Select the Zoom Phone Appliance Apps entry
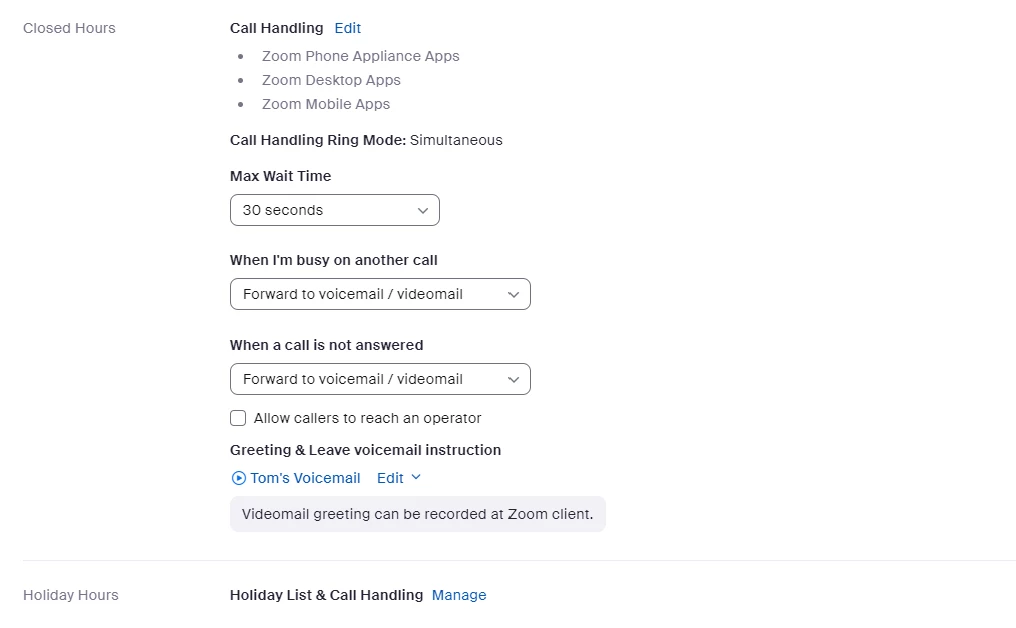 360,56
